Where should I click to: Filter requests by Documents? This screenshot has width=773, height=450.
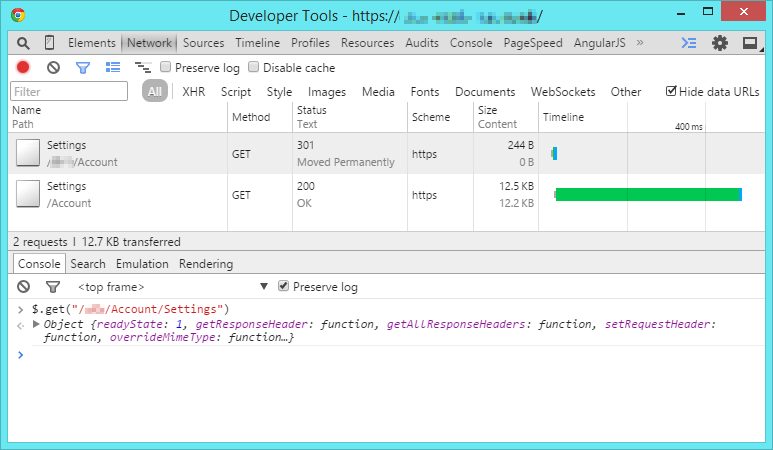tap(485, 92)
